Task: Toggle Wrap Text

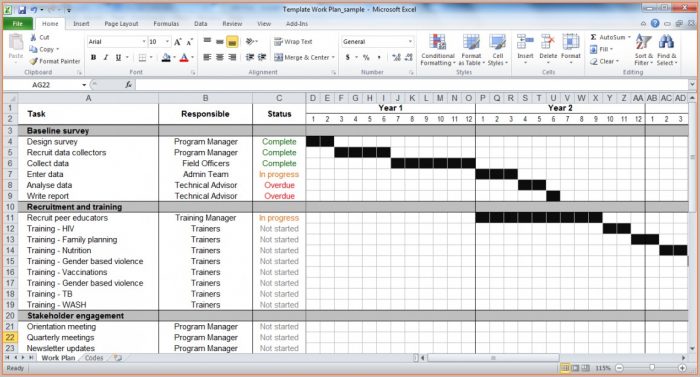Action: pyautogui.click(x=293, y=42)
